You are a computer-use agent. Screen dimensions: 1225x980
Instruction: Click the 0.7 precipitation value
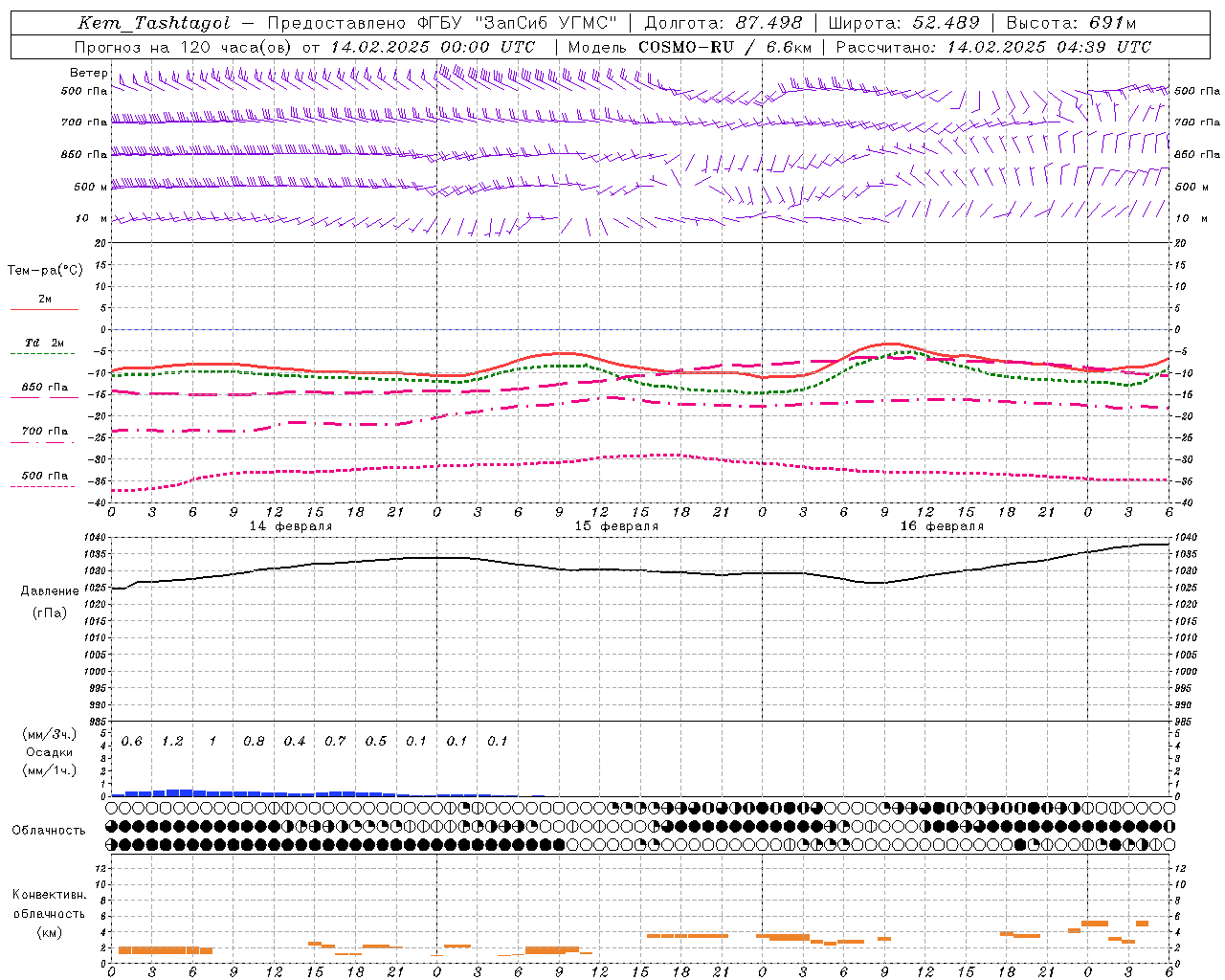[335, 742]
